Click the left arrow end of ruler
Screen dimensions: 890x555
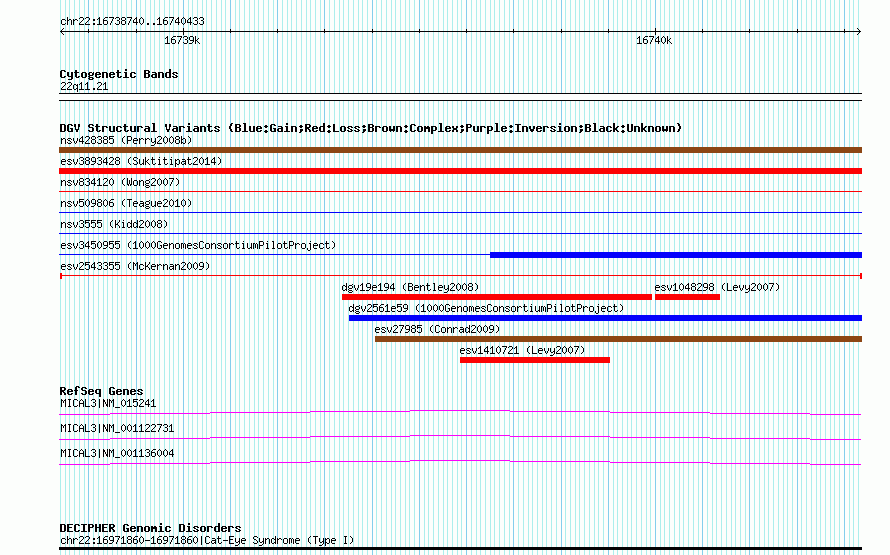pos(62,32)
